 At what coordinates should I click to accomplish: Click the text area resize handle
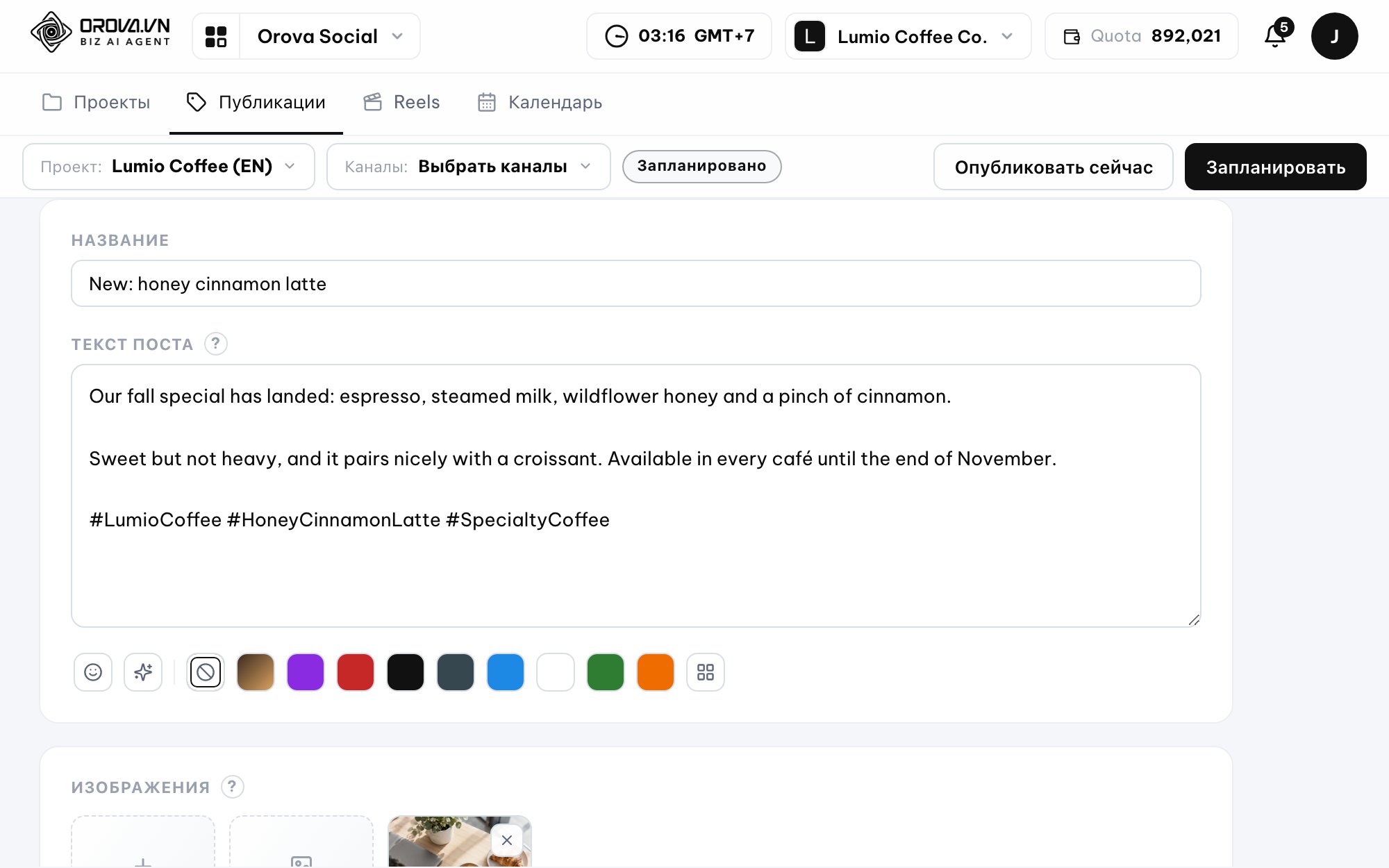click(1193, 619)
